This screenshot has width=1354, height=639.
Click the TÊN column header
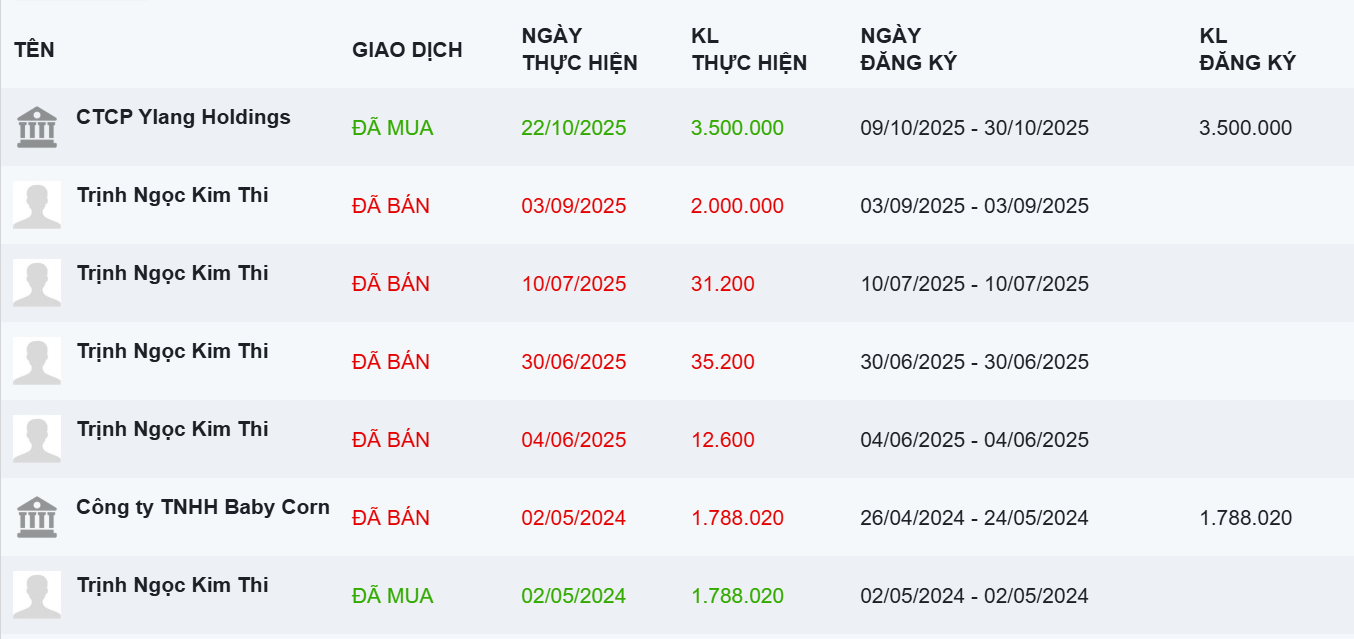coord(34,50)
